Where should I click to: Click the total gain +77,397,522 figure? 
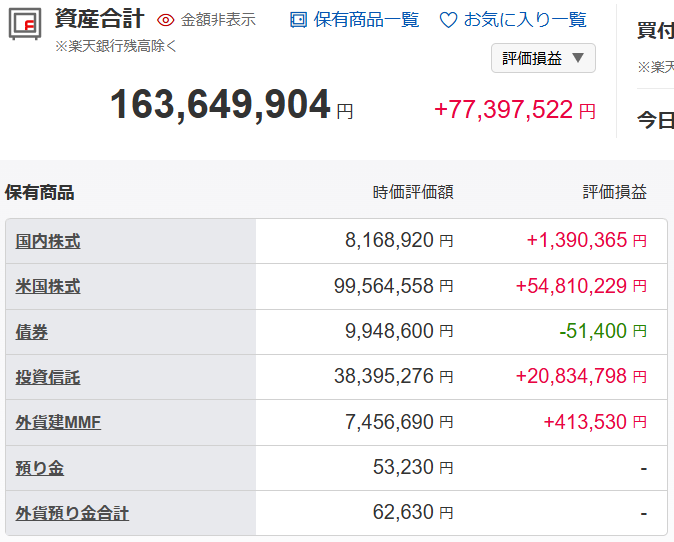[x=503, y=110]
